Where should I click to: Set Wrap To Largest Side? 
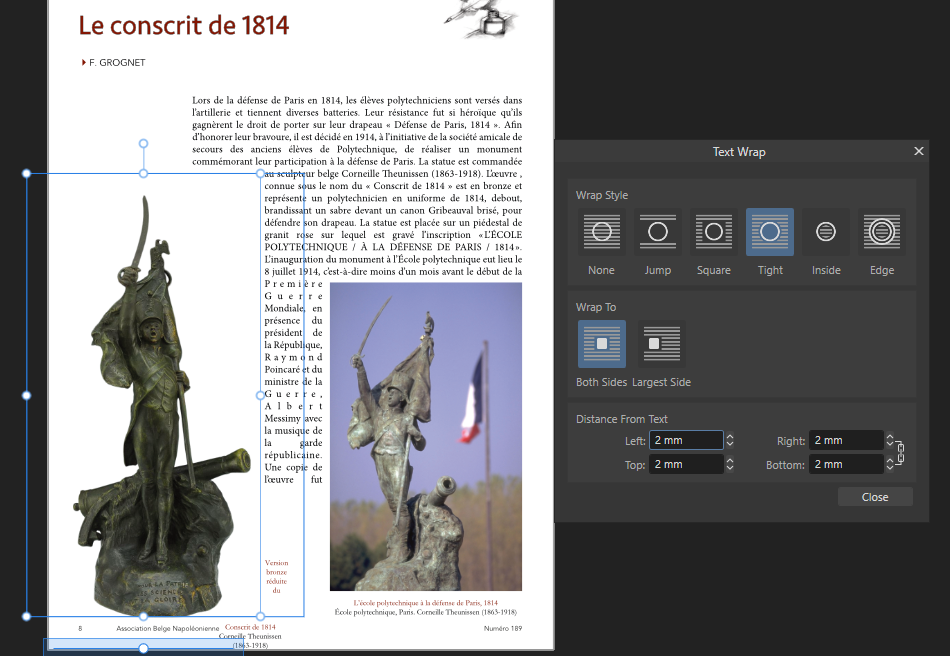tap(662, 343)
